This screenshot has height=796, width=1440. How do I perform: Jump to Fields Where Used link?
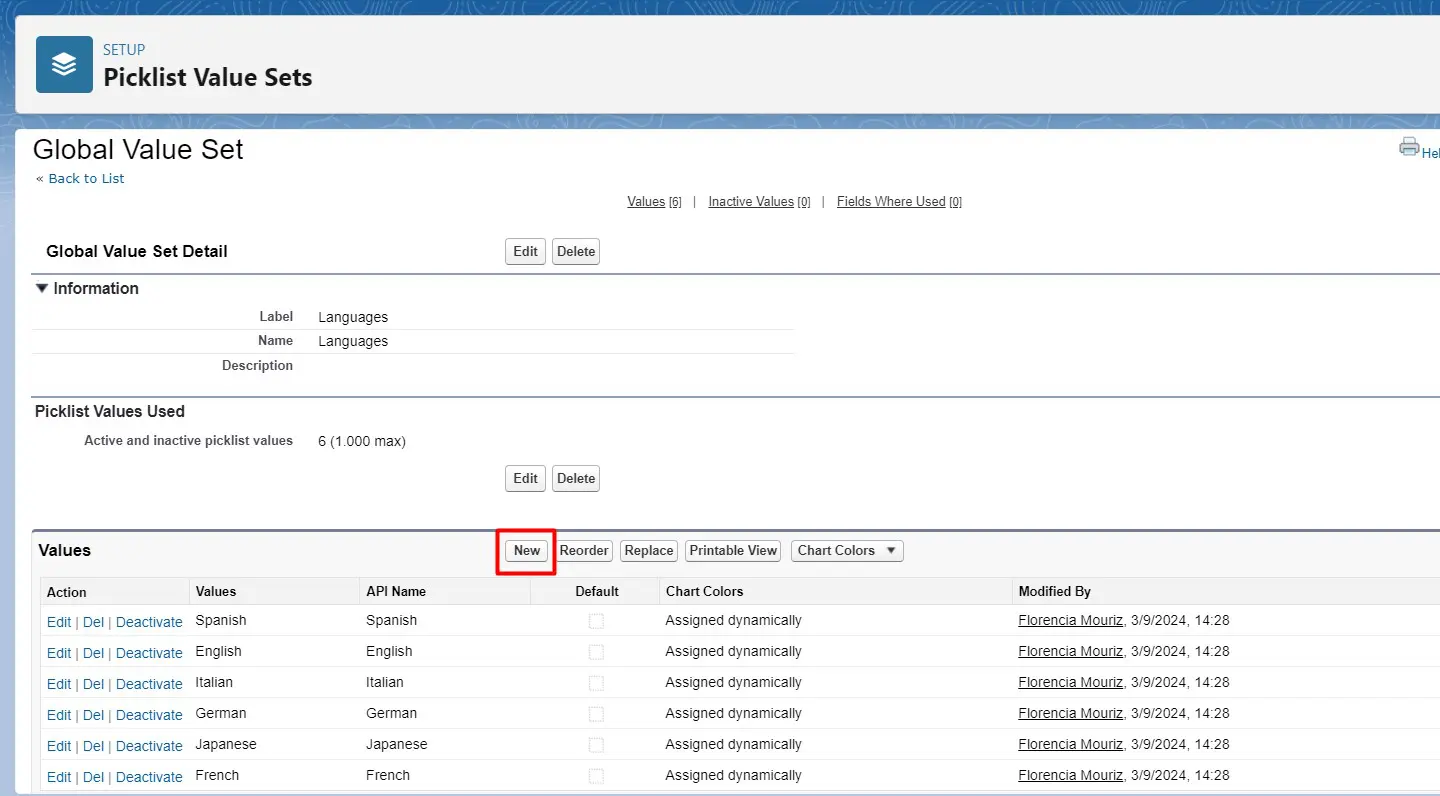point(891,202)
